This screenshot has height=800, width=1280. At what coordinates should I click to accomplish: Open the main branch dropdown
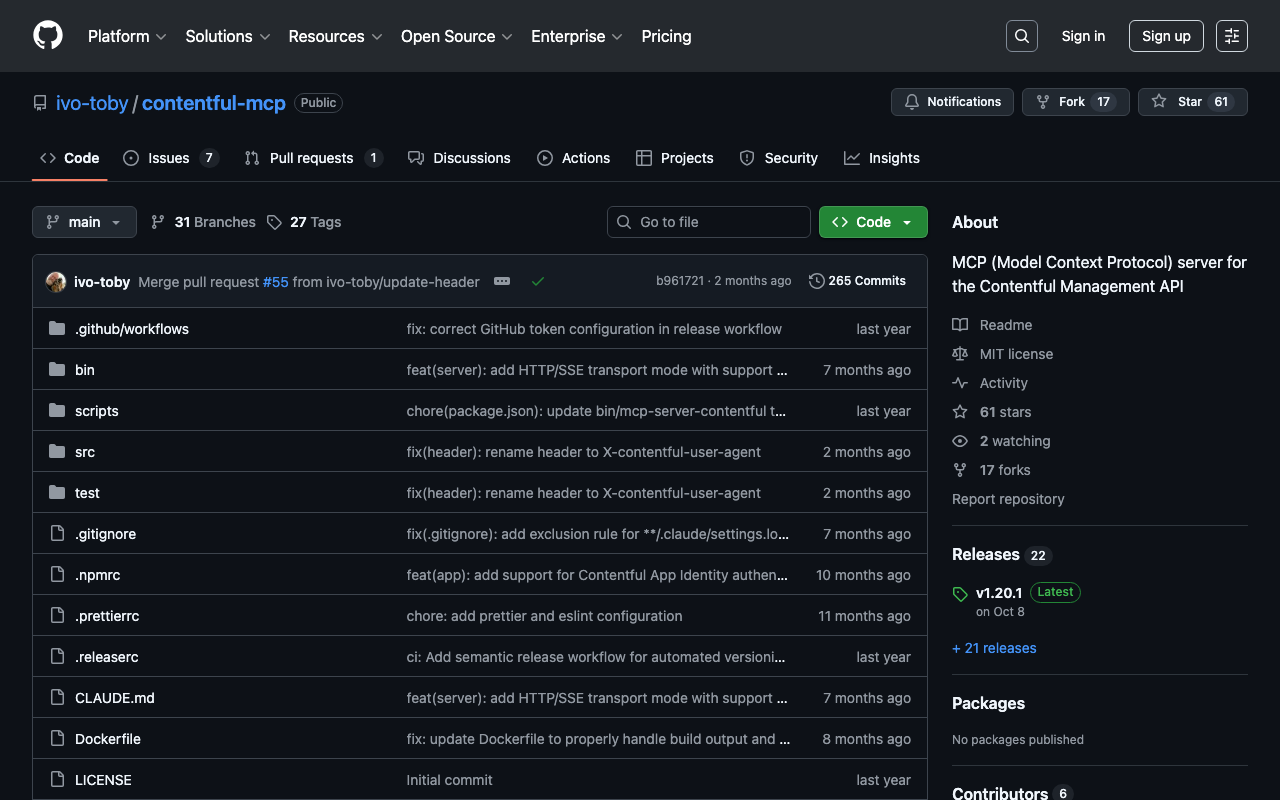pyautogui.click(x=84, y=222)
